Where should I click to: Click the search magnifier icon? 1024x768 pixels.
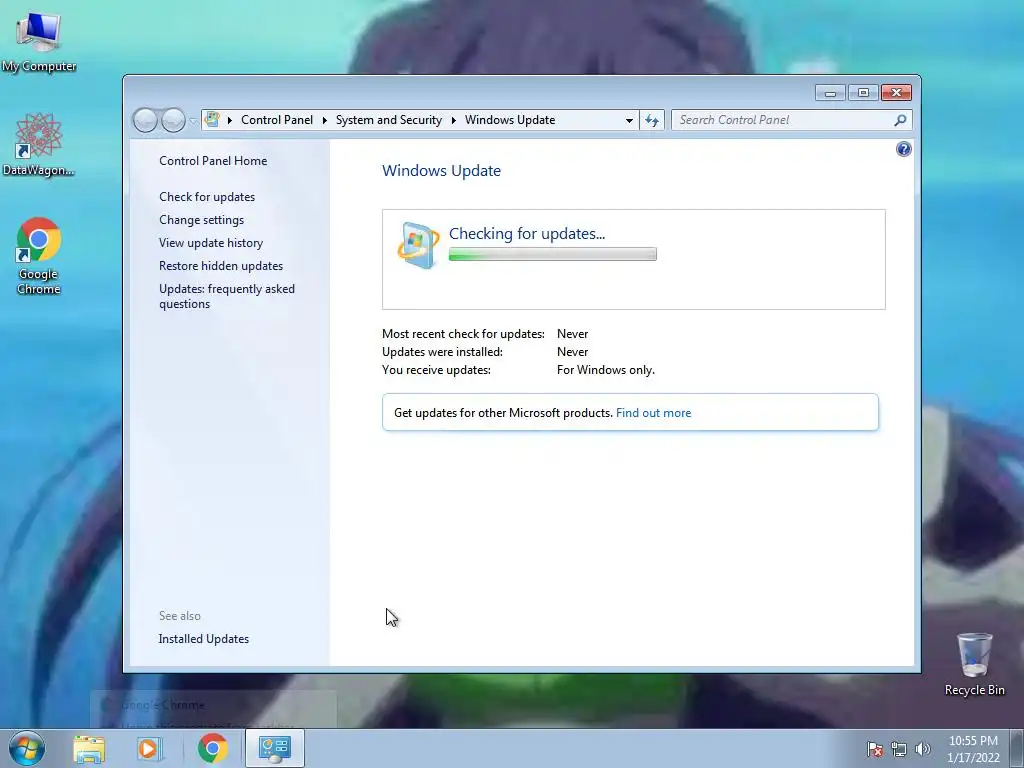[901, 120]
